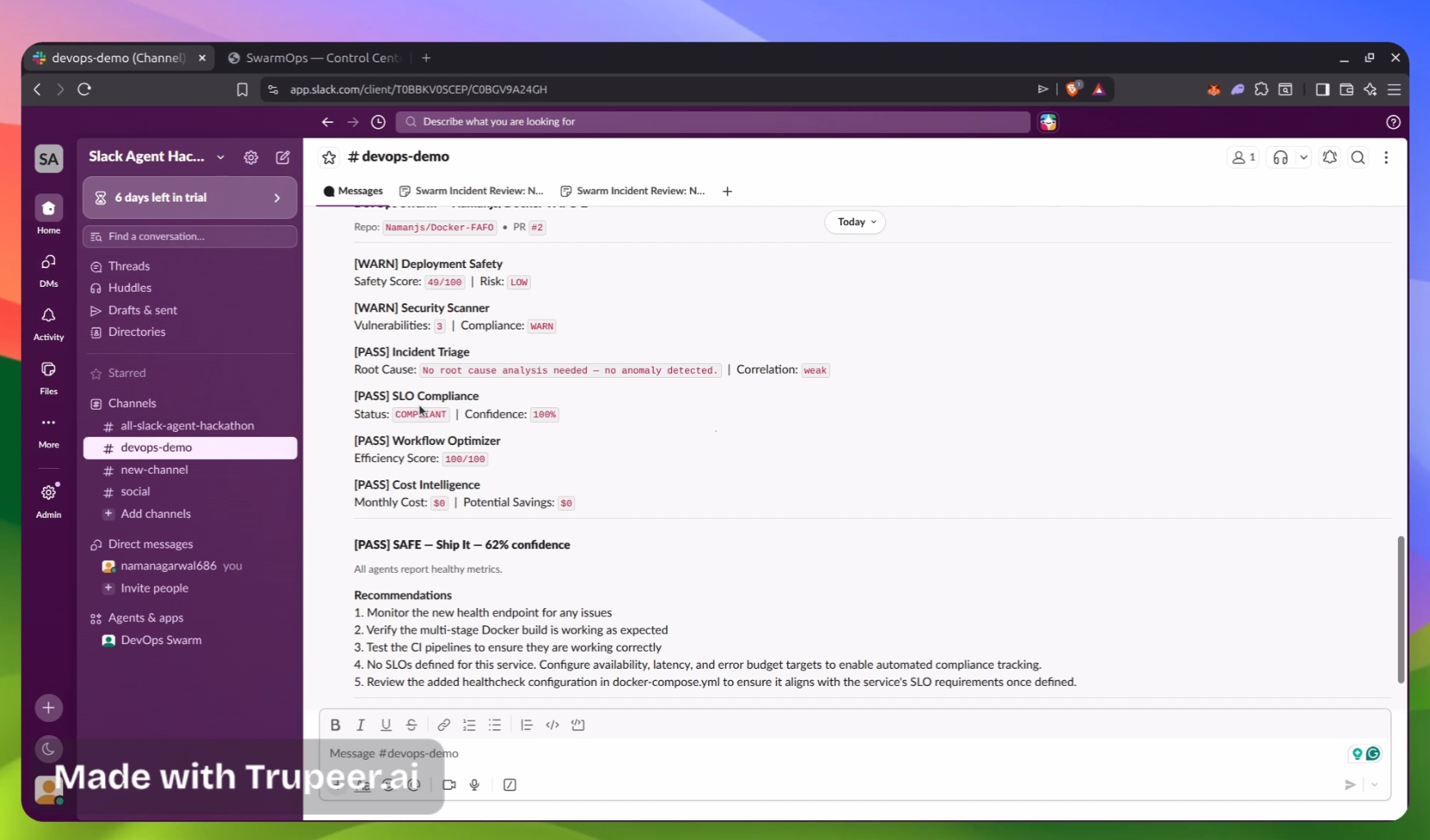This screenshot has width=1430, height=840.
Task: Search in channel using magnifier icon
Action: click(x=1358, y=157)
